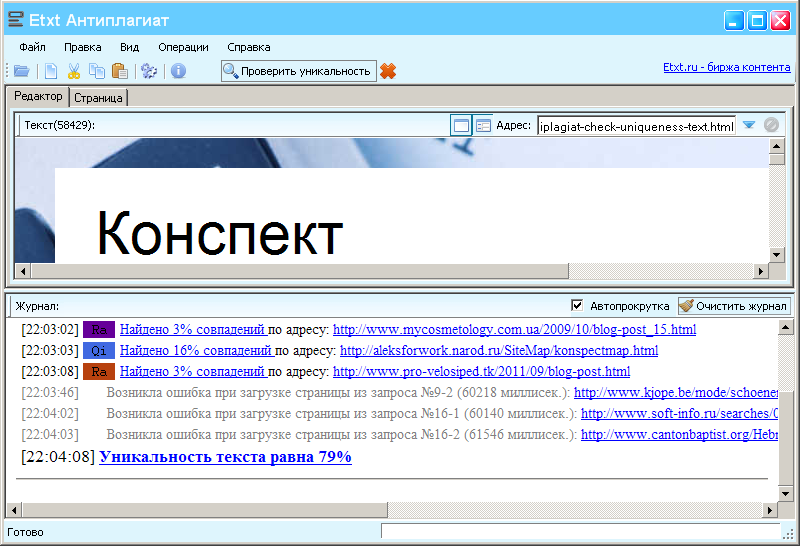
Task: Maximize the Etxt Антиплагиат window
Action: point(757,21)
